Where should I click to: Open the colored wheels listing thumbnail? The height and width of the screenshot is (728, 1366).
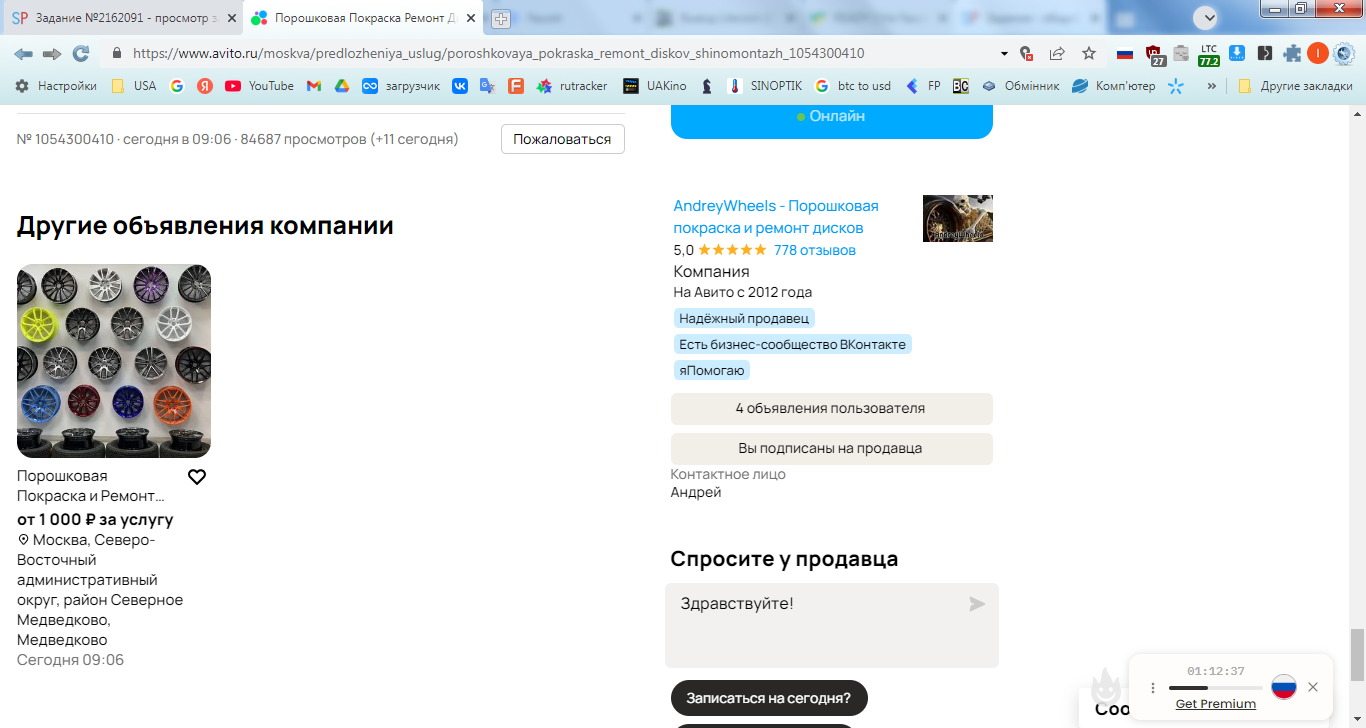(114, 361)
